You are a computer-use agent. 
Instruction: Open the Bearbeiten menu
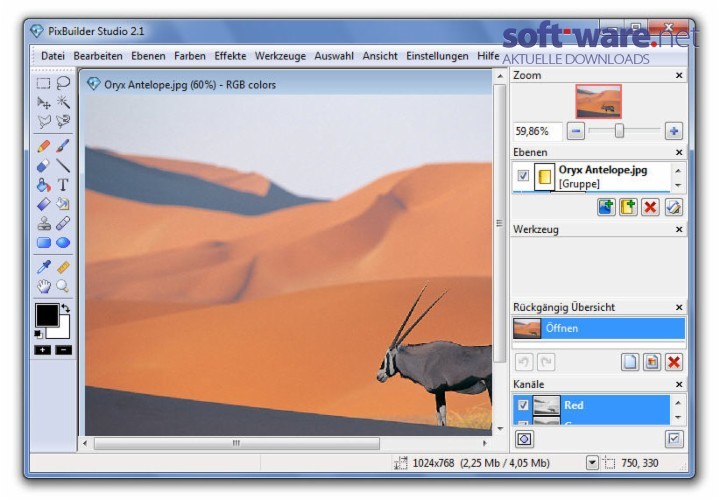98,56
